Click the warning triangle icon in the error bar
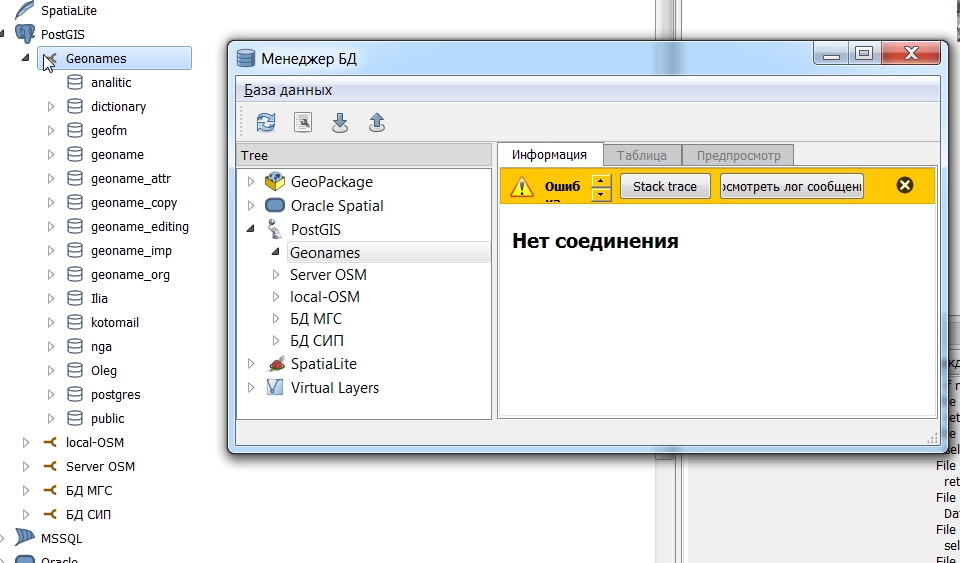This screenshot has width=960, height=563. coord(522,185)
